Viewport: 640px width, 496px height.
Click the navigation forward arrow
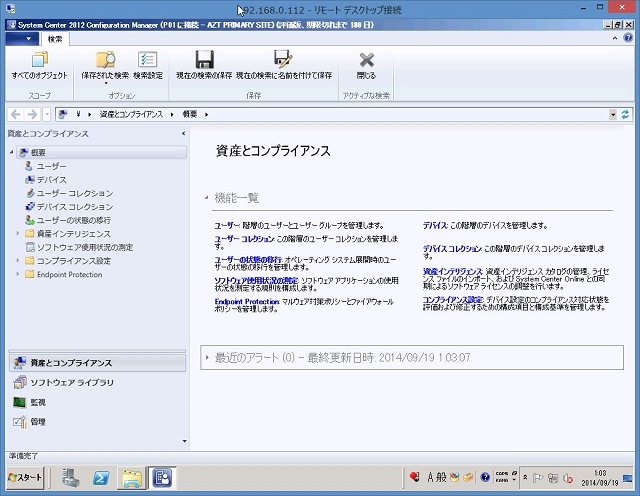tap(32, 114)
